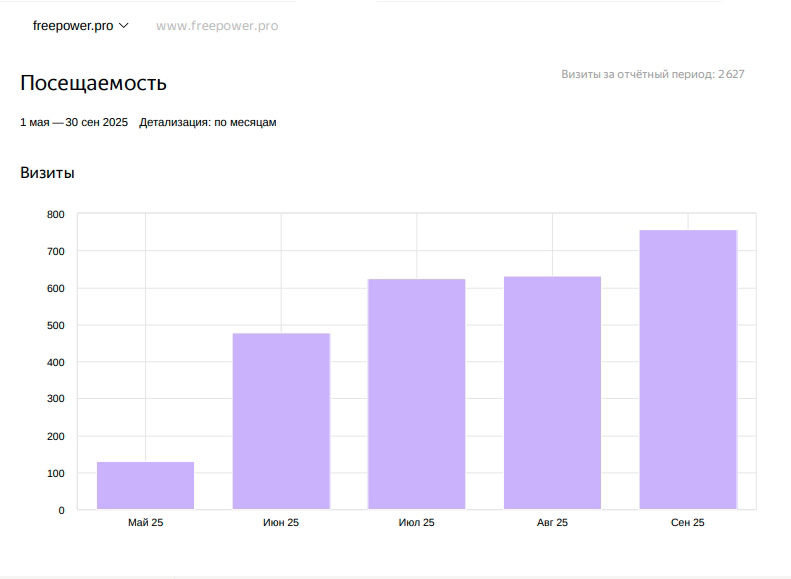Select the Авг 25 bar in chart
The image size is (791, 579).
(x=552, y=393)
